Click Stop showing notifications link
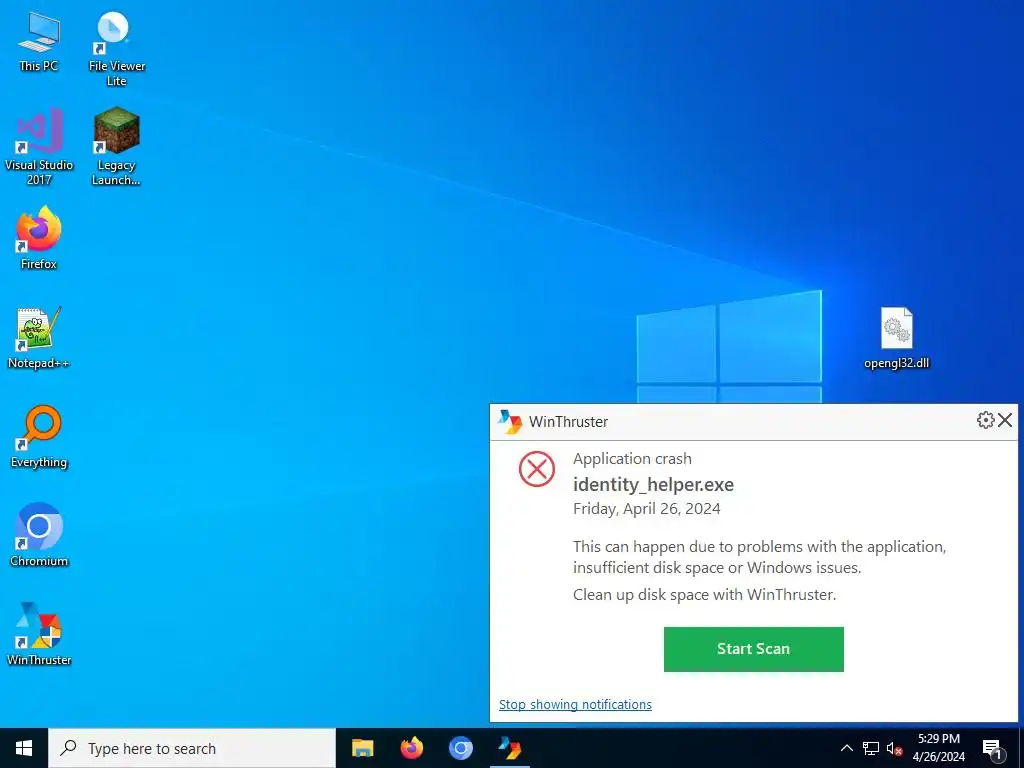 (x=575, y=704)
